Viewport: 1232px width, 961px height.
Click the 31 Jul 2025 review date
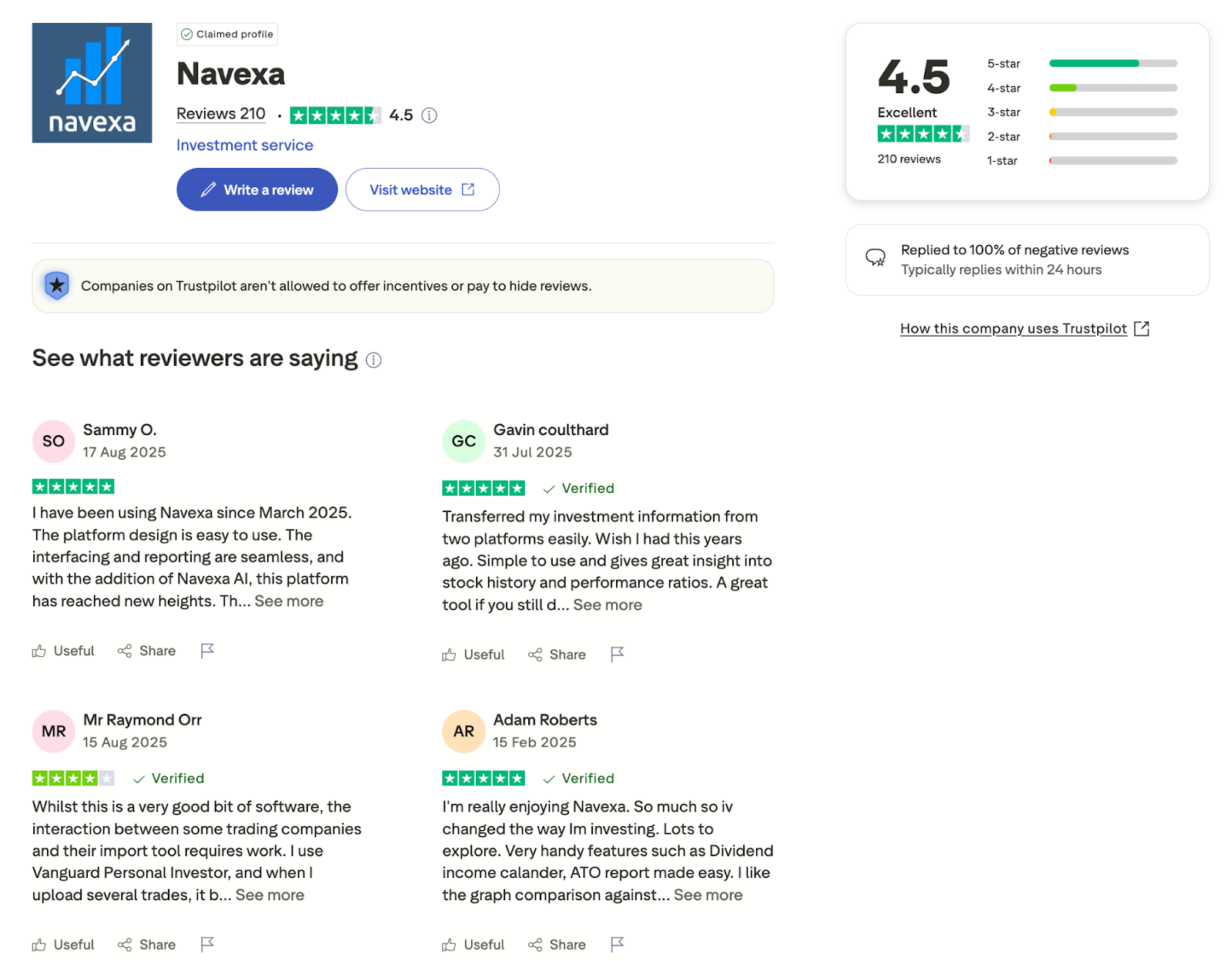pos(533,452)
